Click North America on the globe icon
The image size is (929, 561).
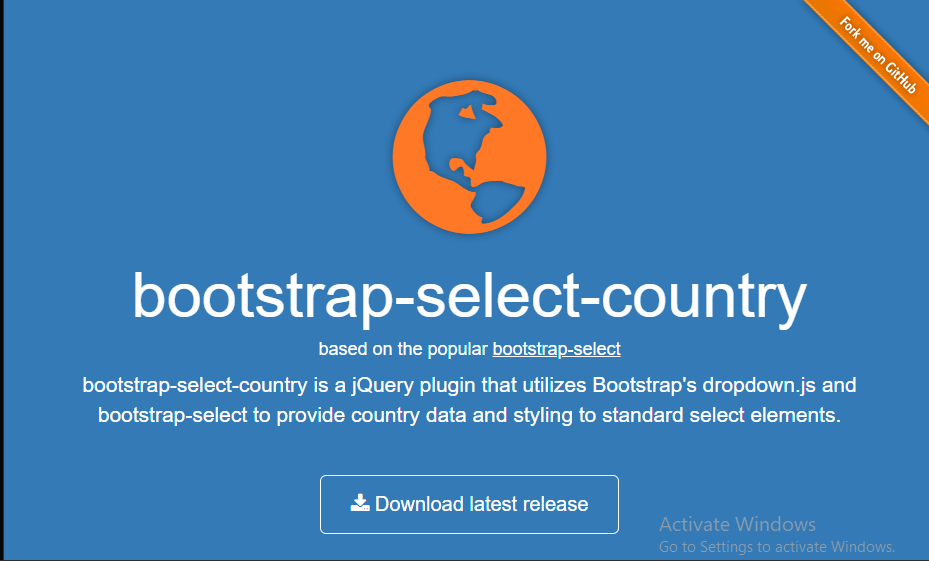pyautogui.click(x=460, y=136)
